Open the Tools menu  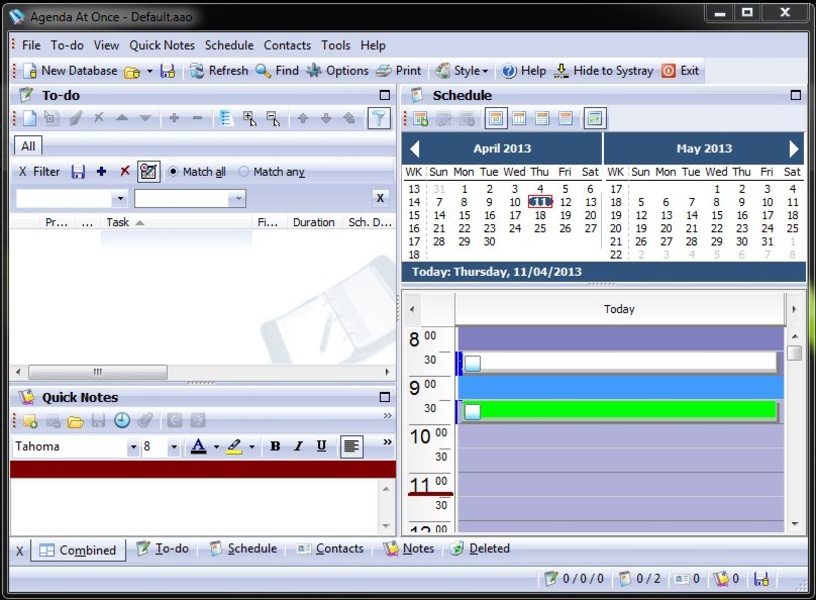tap(336, 45)
